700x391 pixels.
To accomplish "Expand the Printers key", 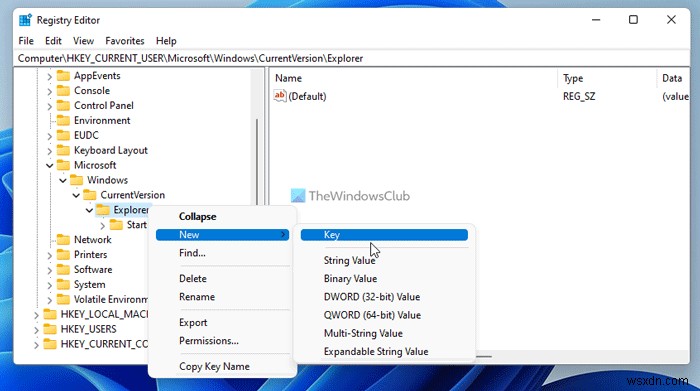I will [50, 255].
